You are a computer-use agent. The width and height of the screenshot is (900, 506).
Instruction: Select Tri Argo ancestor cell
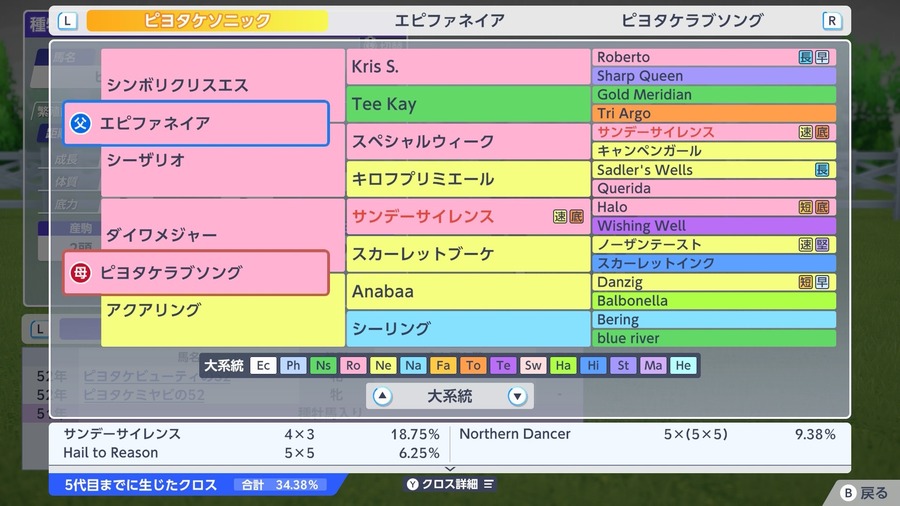tap(713, 113)
